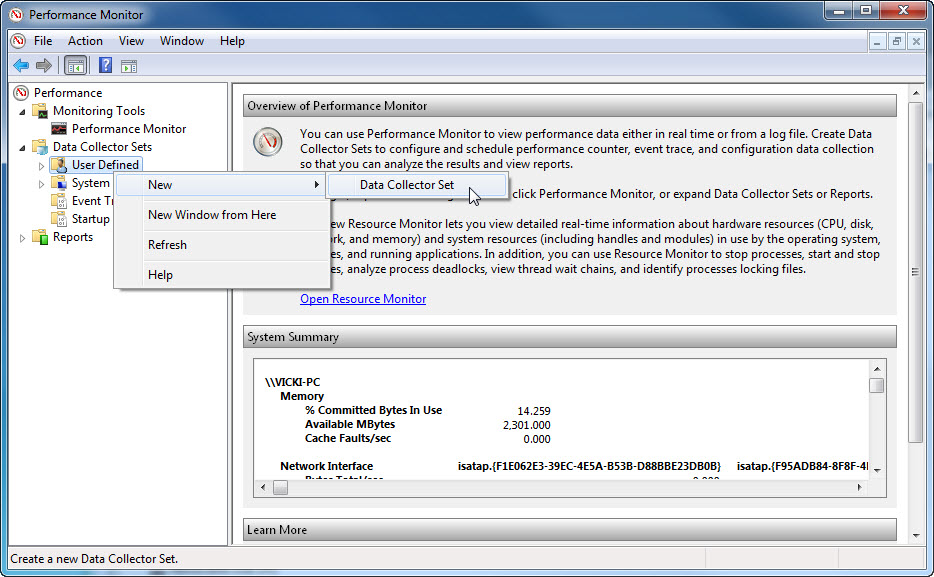This screenshot has height=577, width=934.
Task: Click the app icon in the title bar
Action: coord(16,14)
